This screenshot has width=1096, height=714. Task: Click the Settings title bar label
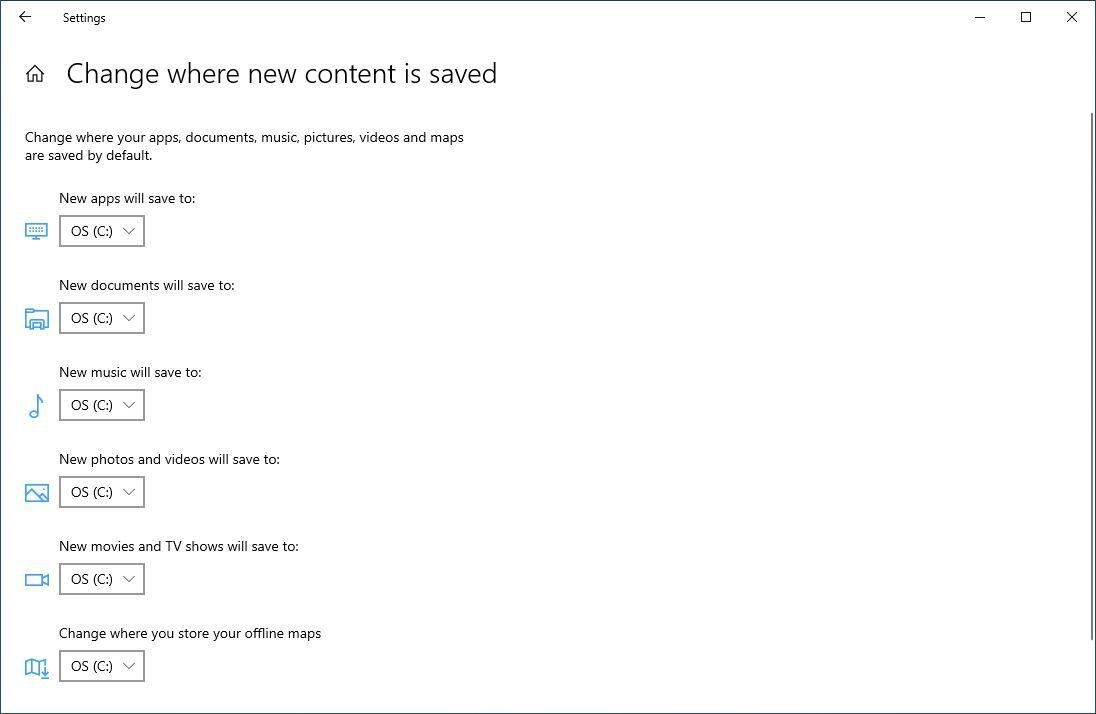click(83, 17)
